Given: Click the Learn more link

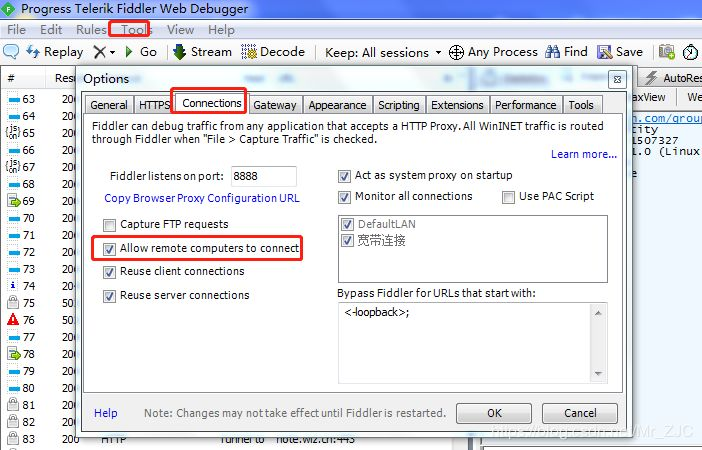Looking at the screenshot, I should (584, 154).
